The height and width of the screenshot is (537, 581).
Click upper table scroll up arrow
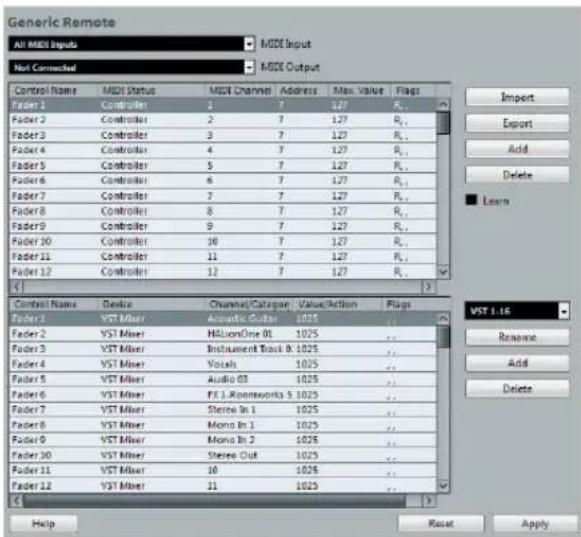coord(443,105)
